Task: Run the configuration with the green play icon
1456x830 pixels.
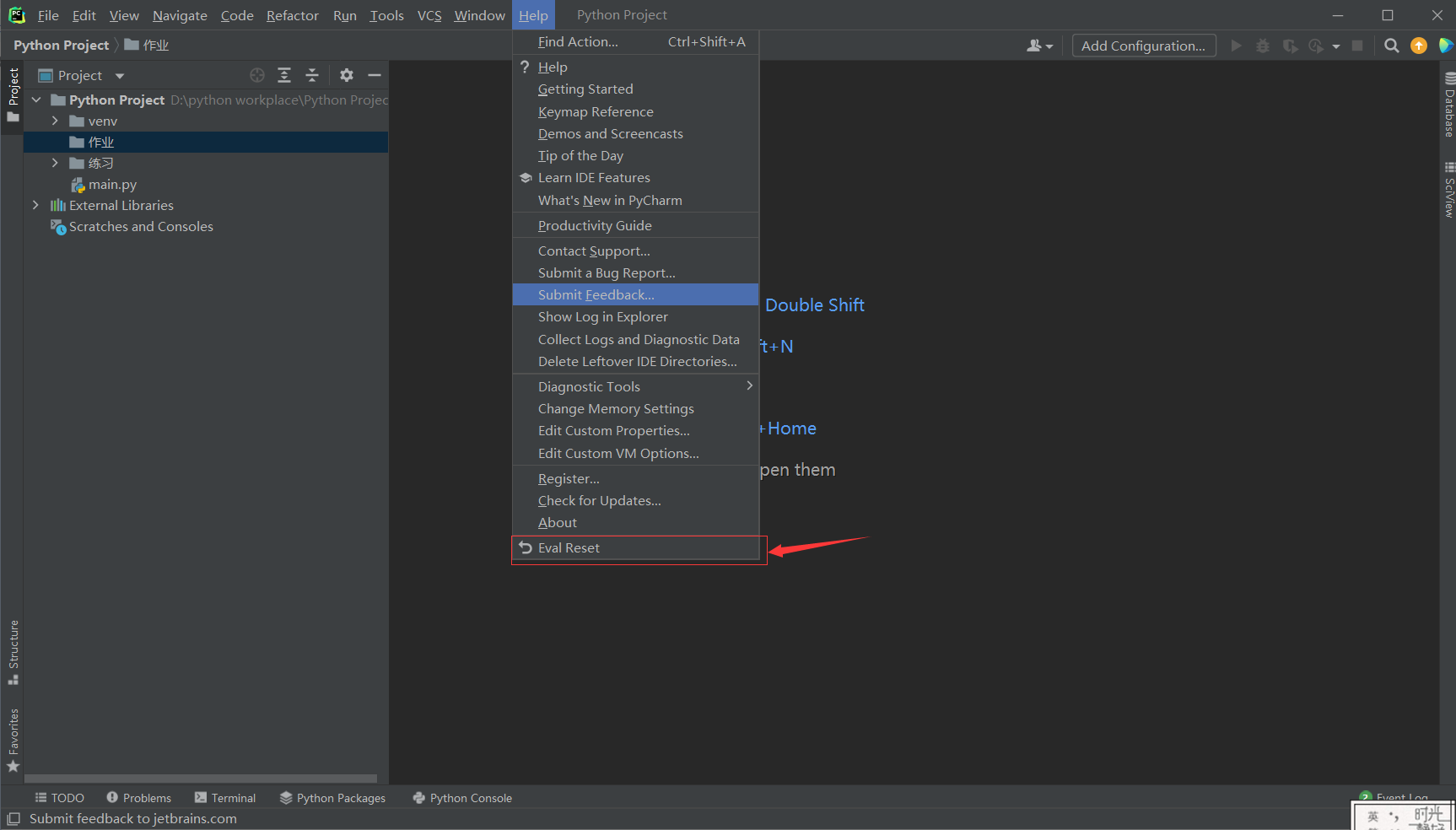Action: [1236, 46]
